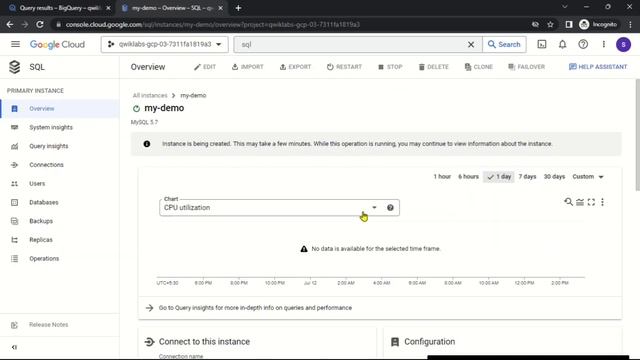
Task: Select 1 hour time range
Action: click(442, 177)
